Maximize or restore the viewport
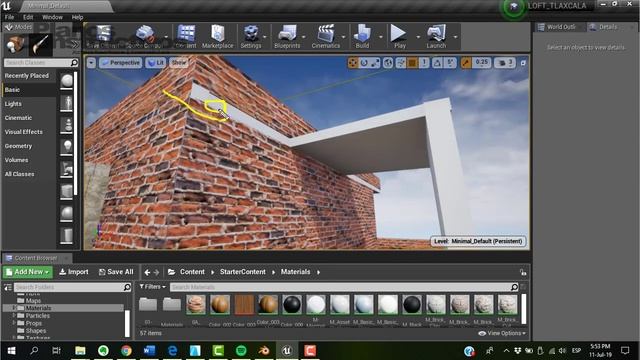This screenshot has height=360, width=640. tap(523, 63)
